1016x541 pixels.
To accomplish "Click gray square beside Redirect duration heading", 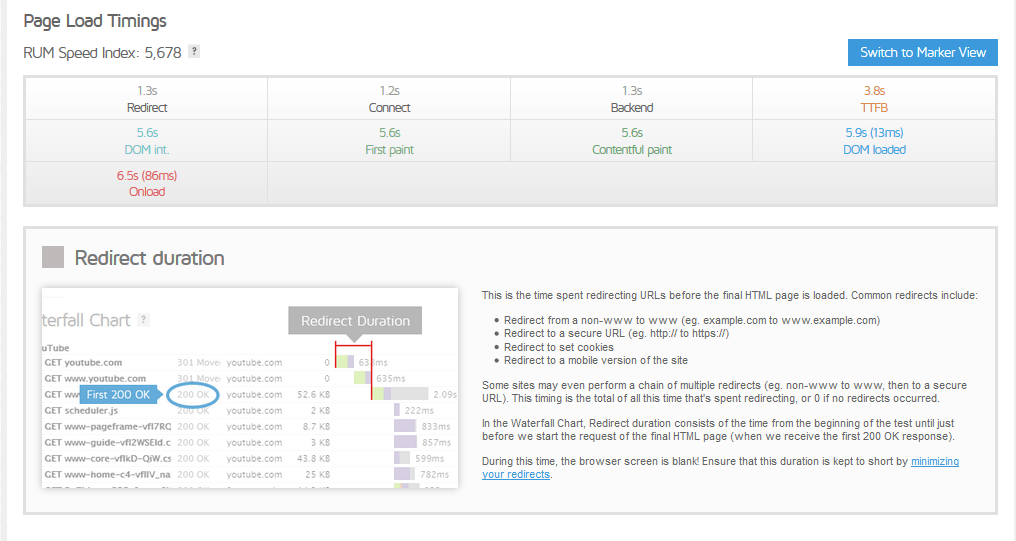I will click(x=53, y=258).
